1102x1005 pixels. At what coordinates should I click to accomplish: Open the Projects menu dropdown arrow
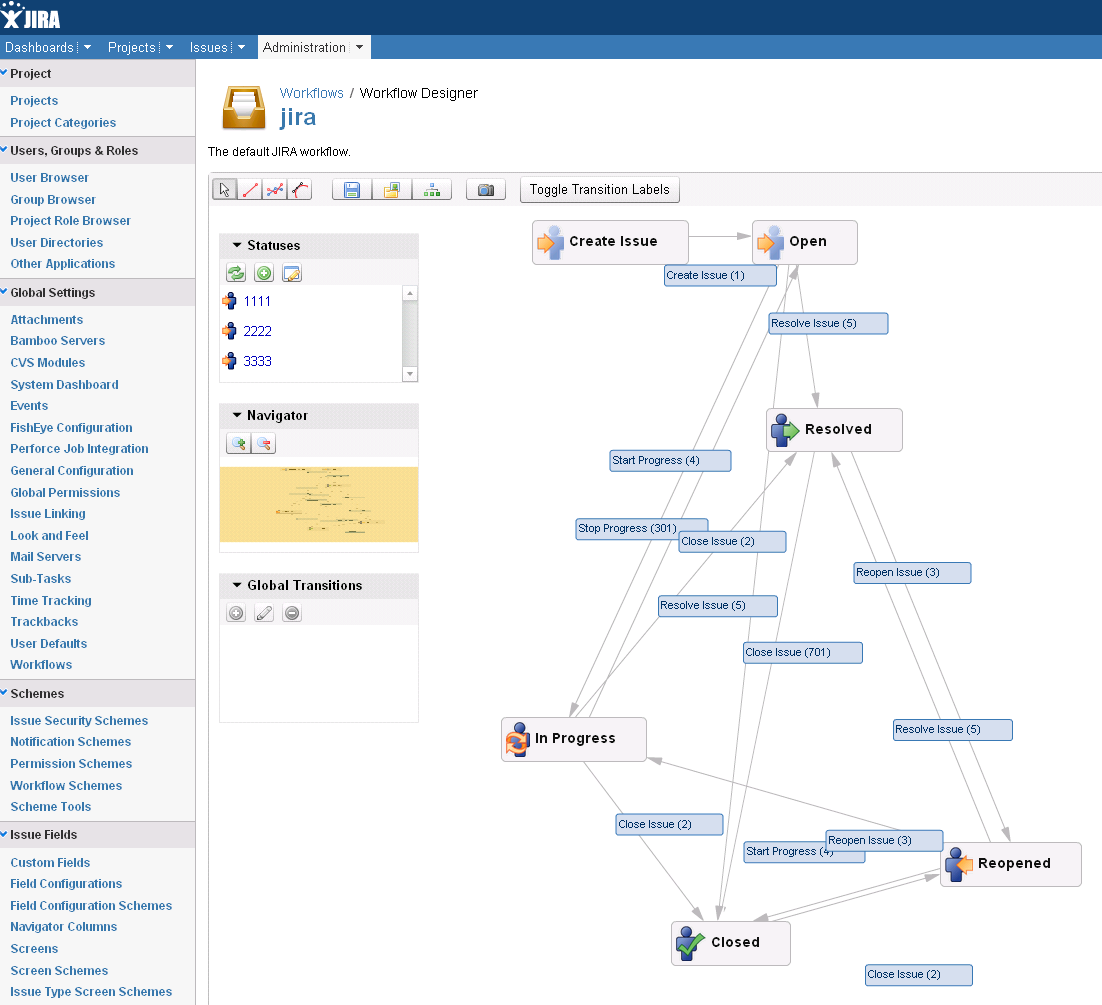coord(169,47)
